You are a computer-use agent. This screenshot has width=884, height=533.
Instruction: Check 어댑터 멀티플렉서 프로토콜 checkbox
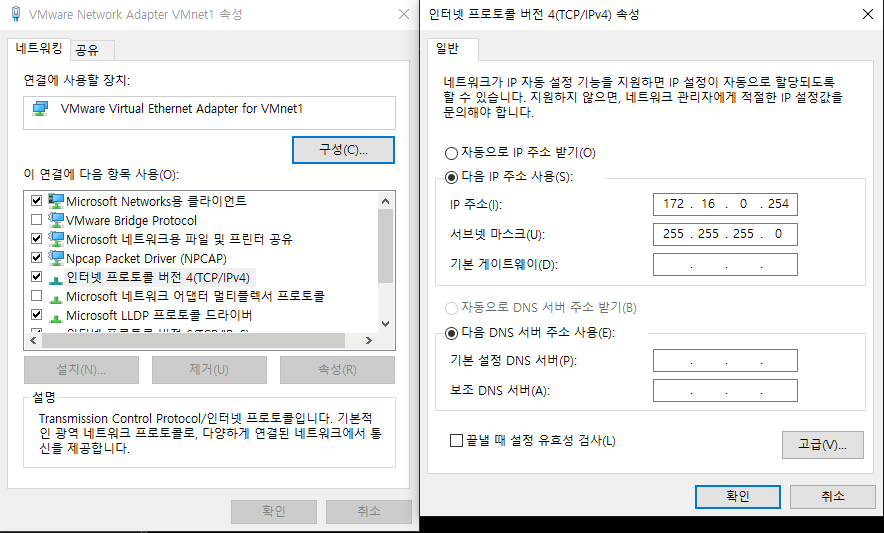tap(37, 296)
